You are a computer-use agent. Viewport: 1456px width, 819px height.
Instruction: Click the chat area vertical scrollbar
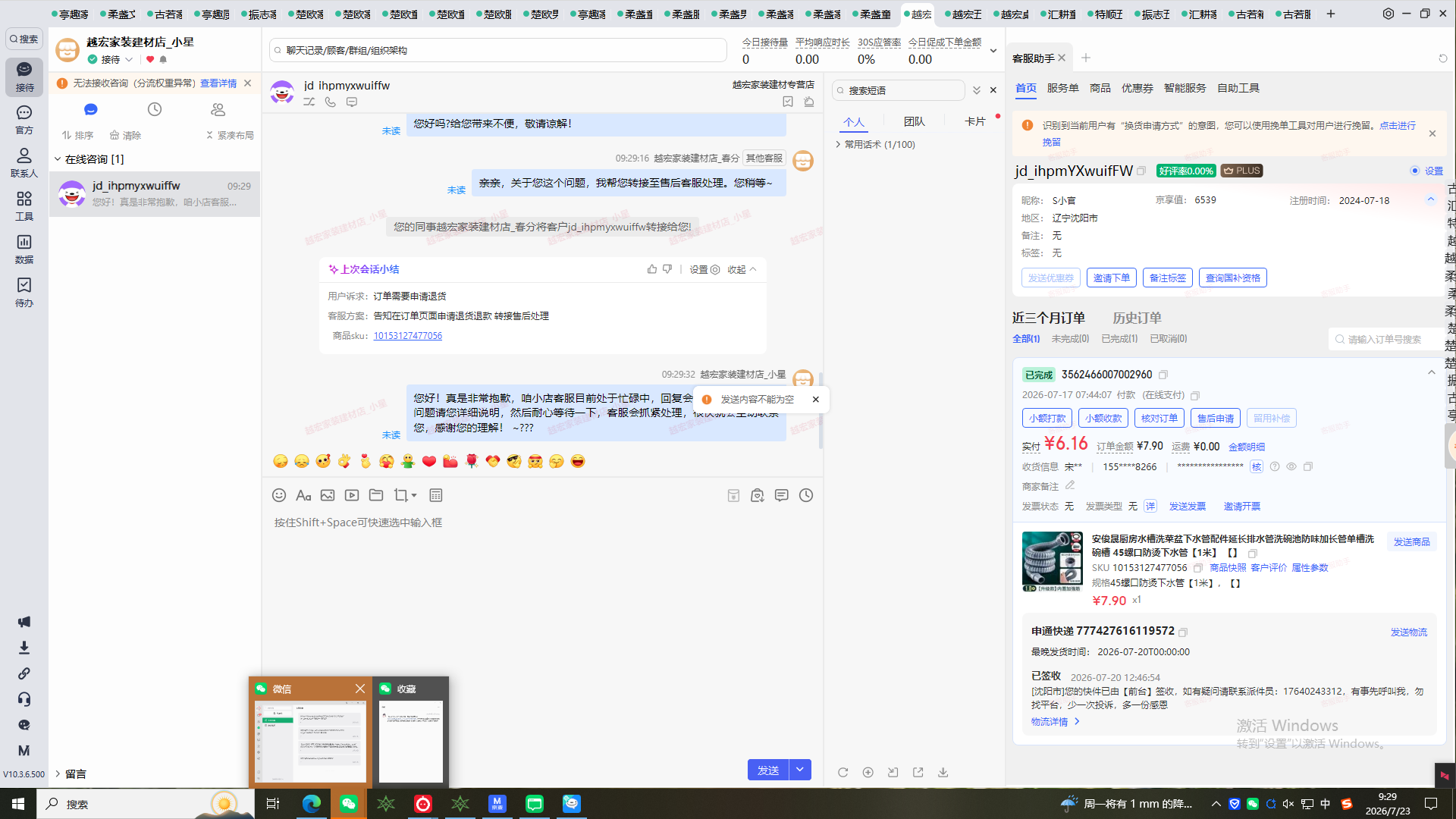point(821,409)
